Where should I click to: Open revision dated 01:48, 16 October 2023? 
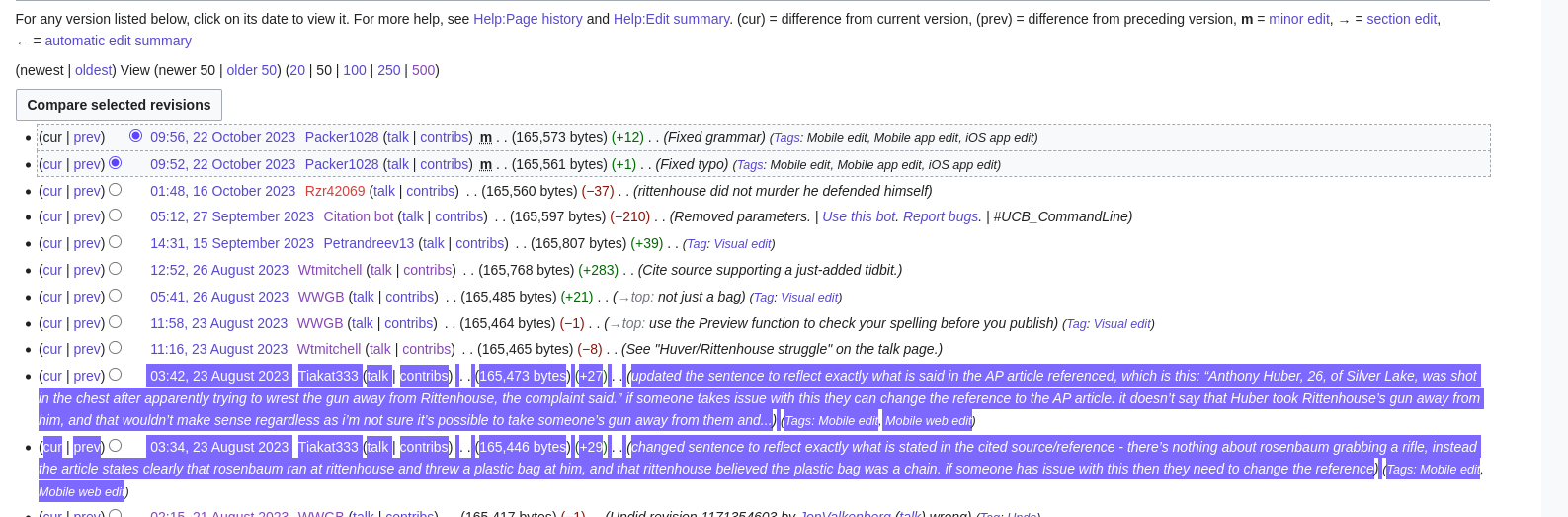222,191
